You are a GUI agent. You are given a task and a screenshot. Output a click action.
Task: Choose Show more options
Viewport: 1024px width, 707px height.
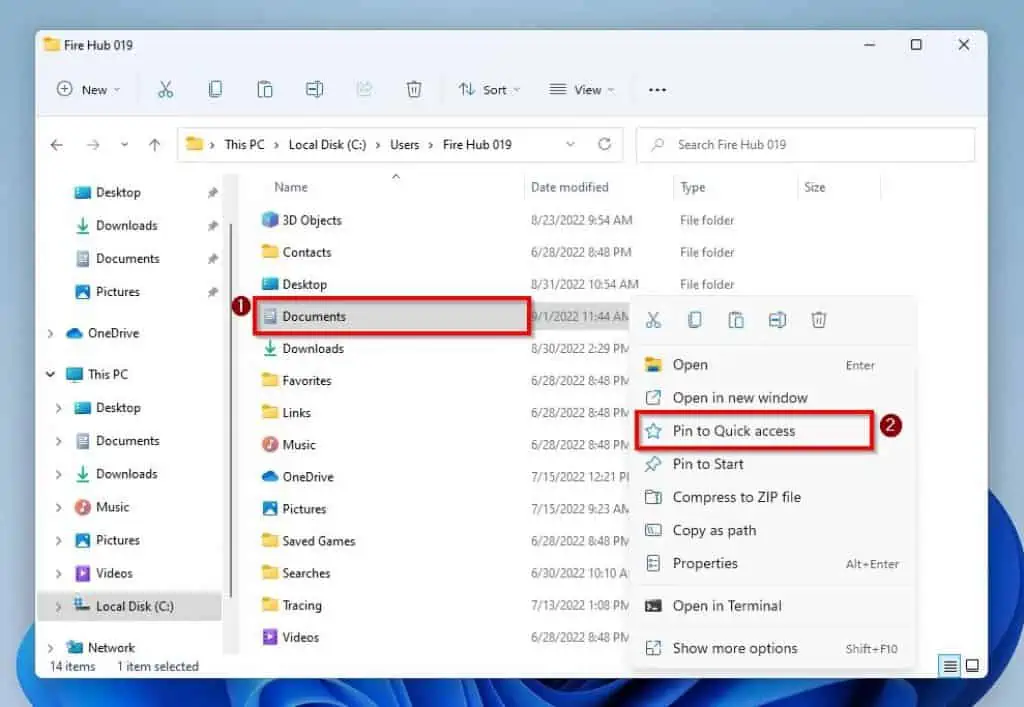[773, 648]
